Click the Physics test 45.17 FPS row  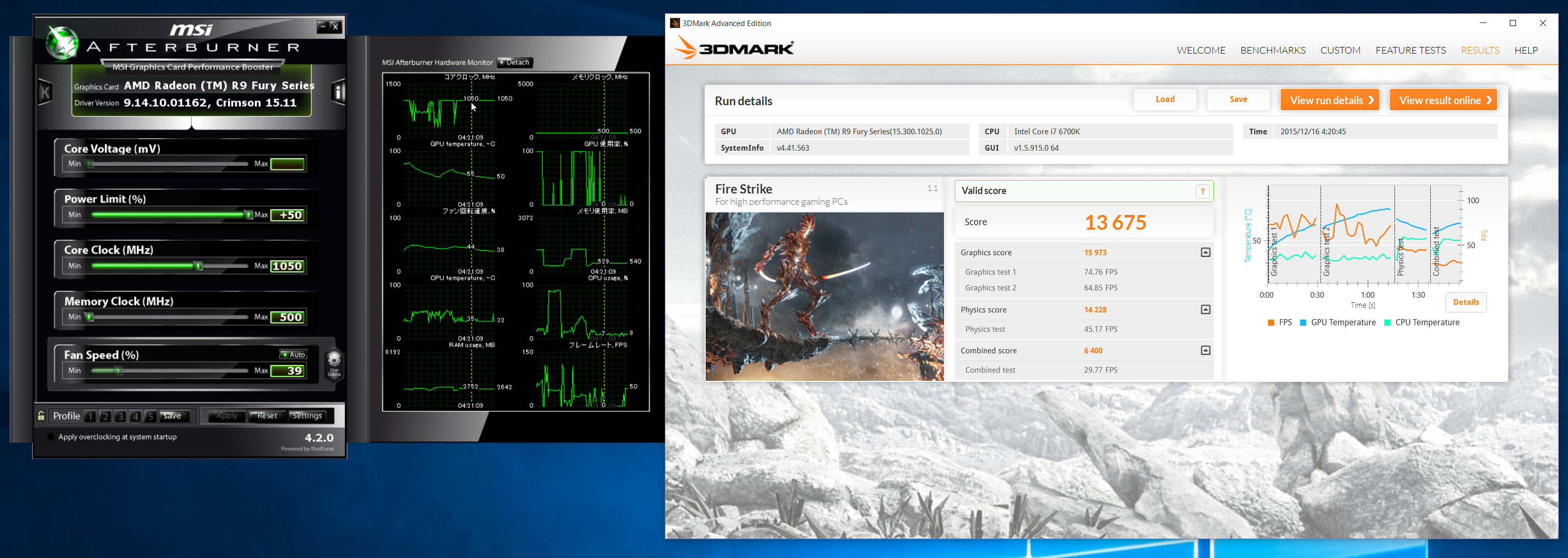1083,329
